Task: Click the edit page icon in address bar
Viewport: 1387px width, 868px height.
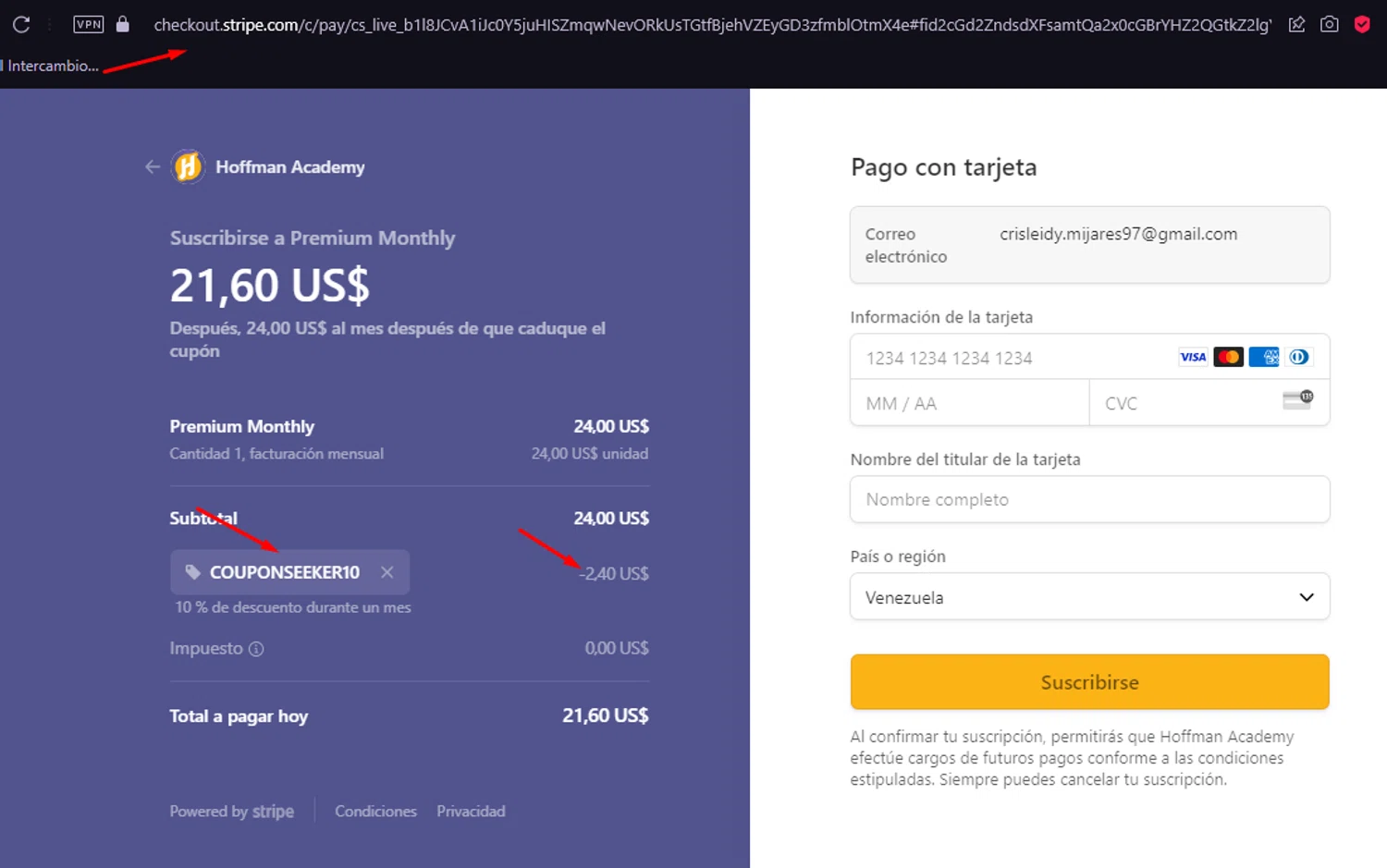Action: 1296,25
